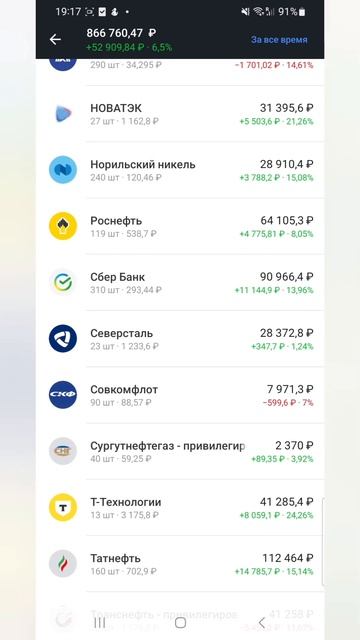The height and width of the screenshot is (640, 360).
Task: Open the 'За все время' period selector
Action: (279, 40)
